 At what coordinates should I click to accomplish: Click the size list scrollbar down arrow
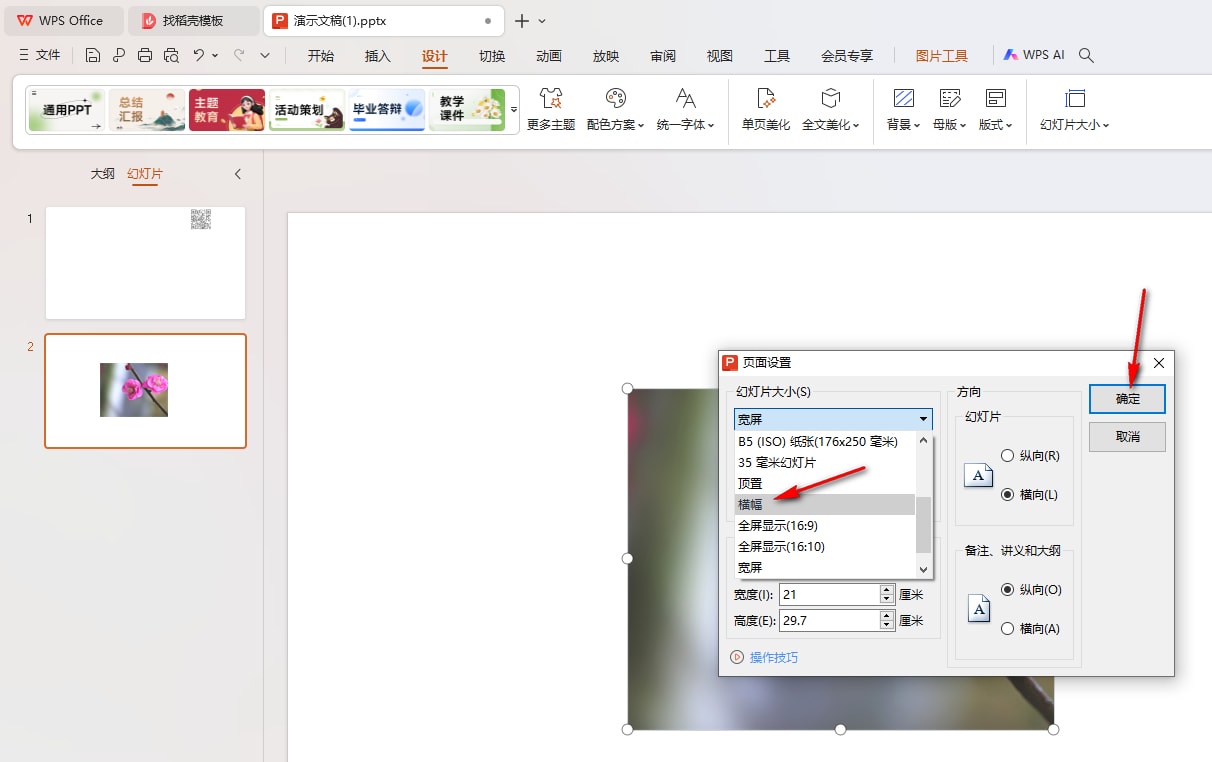[924, 569]
